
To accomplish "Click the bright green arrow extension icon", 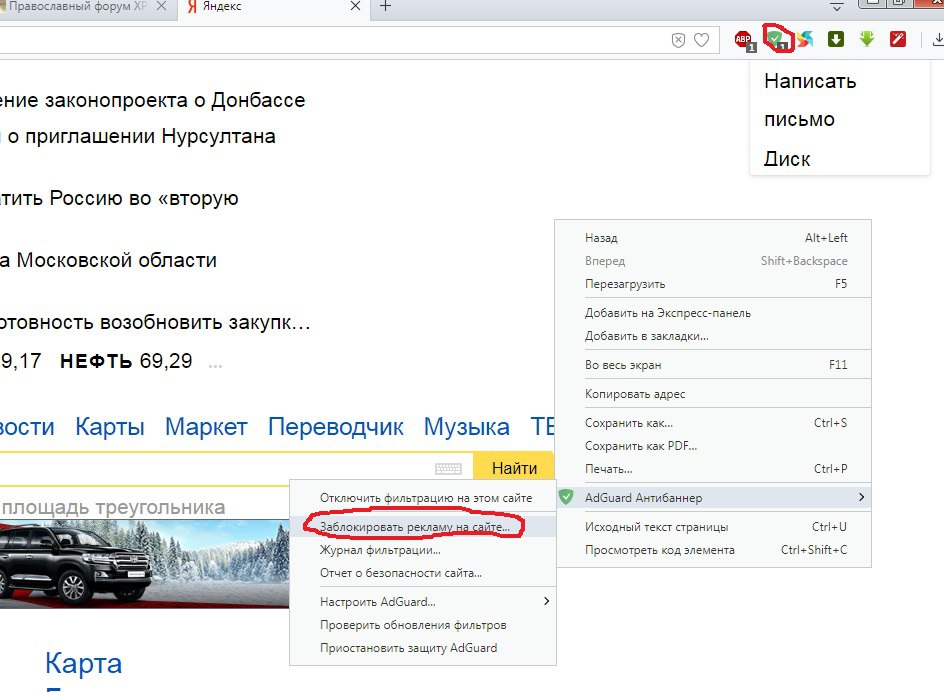I will point(867,39).
